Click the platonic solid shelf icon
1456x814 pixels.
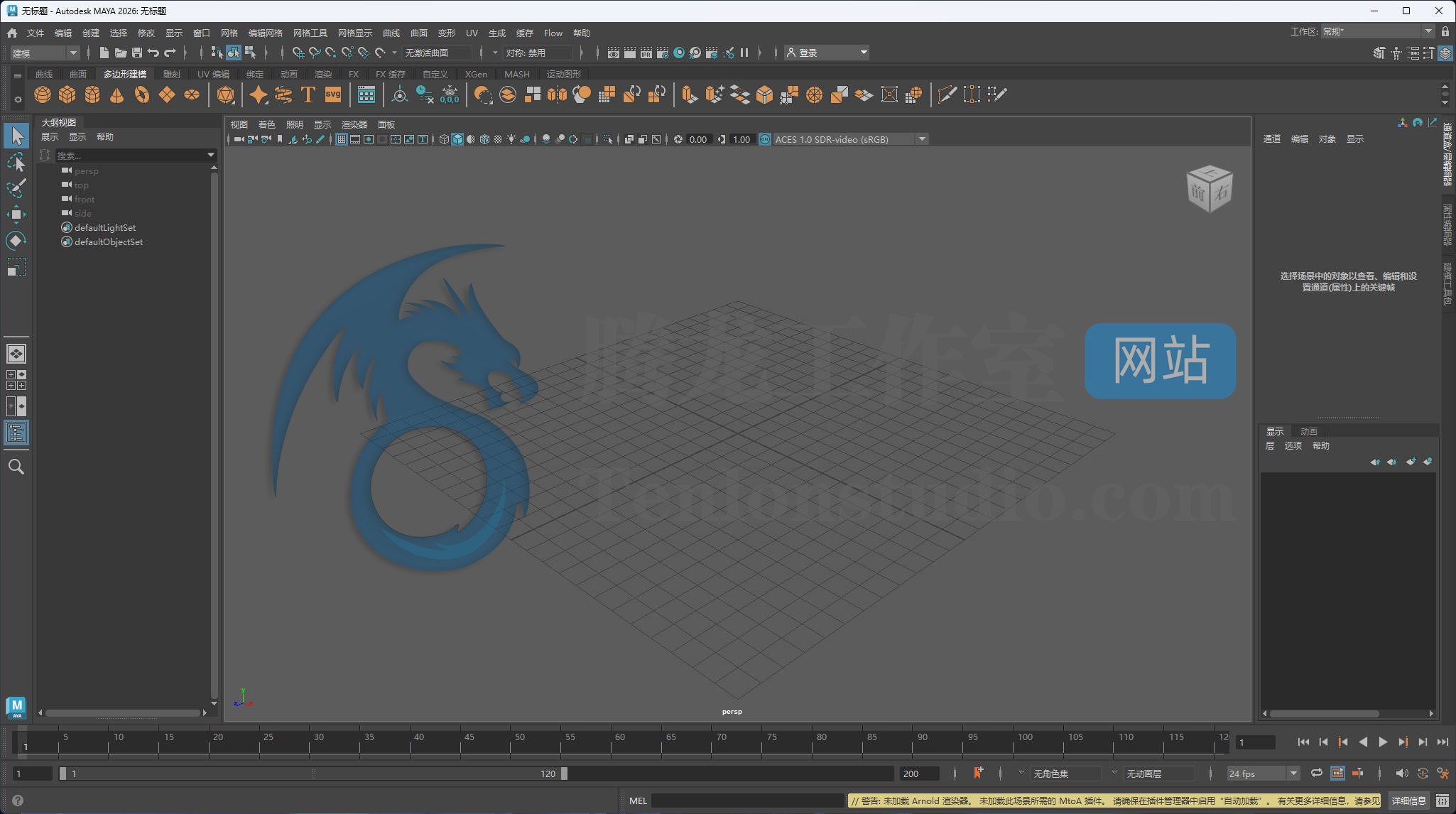click(x=226, y=94)
